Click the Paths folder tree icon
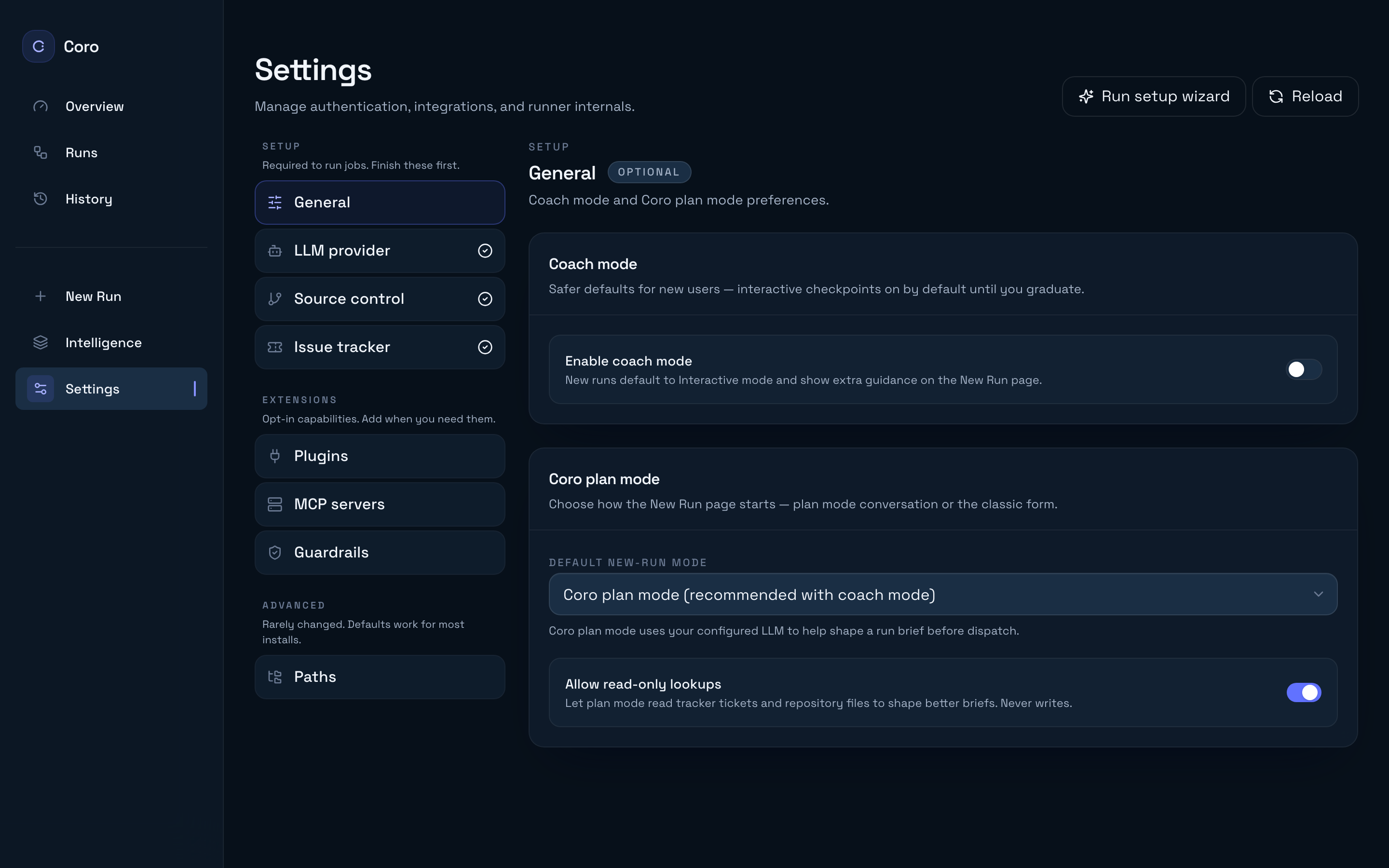Image resolution: width=1389 pixels, height=868 pixels. click(275, 677)
